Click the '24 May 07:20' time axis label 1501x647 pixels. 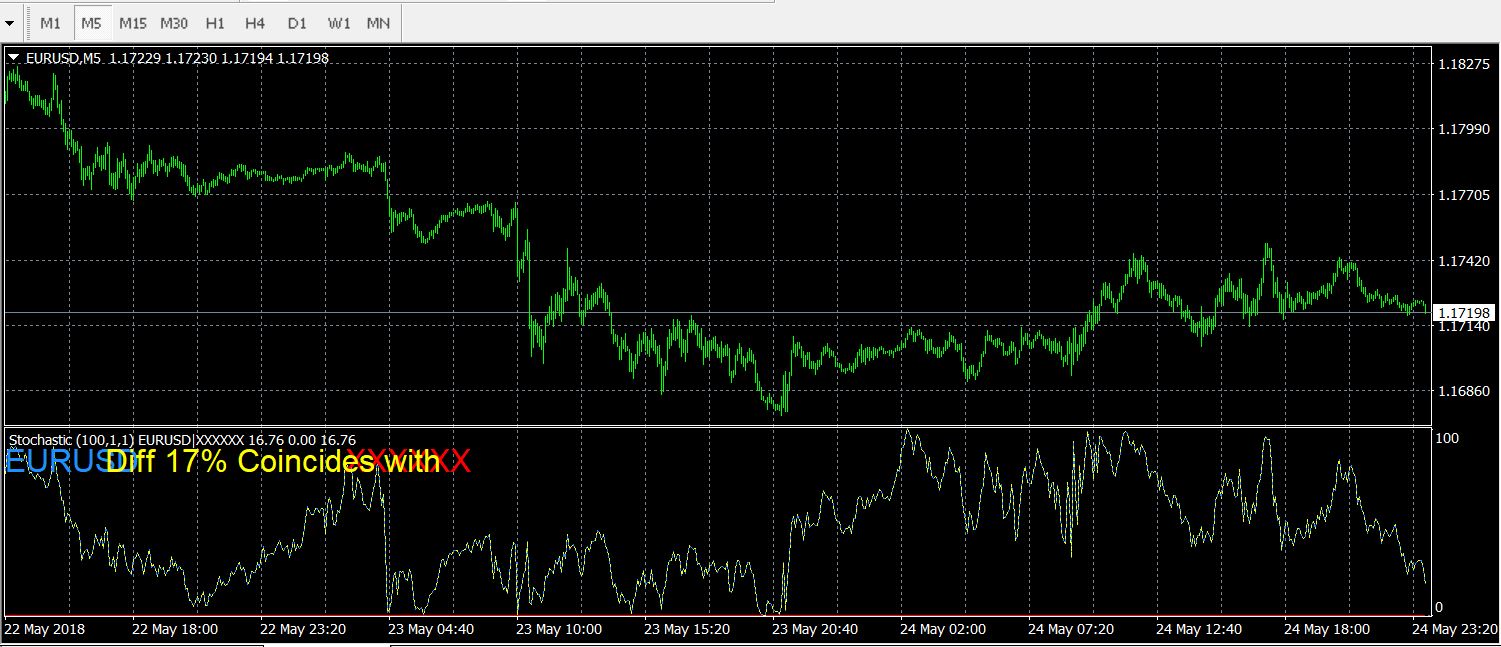[1071, 629]
